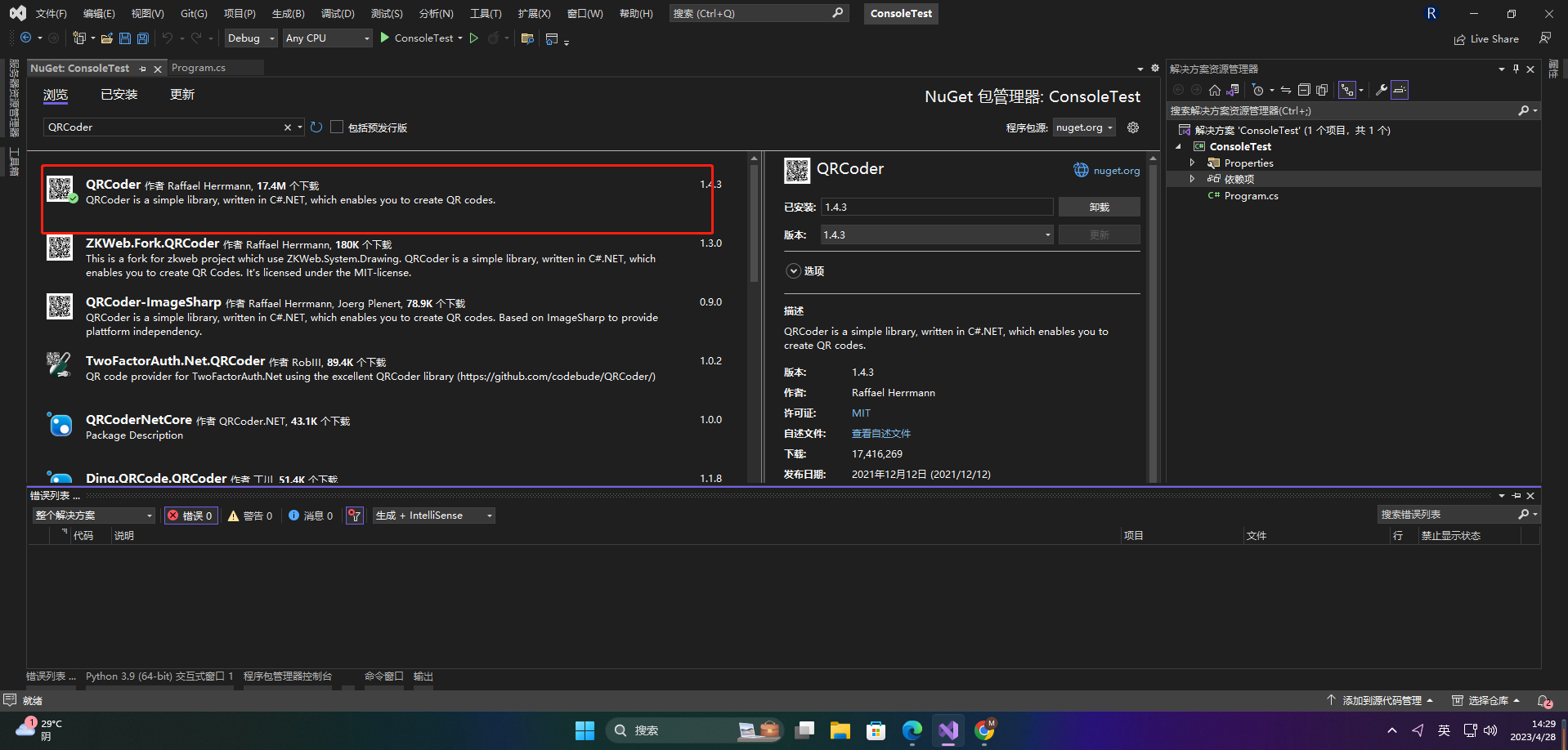The height and width of the screenshot is (750, 1568).
Task: Expand the 依赖项 tree node
Action: (1192, 179)
